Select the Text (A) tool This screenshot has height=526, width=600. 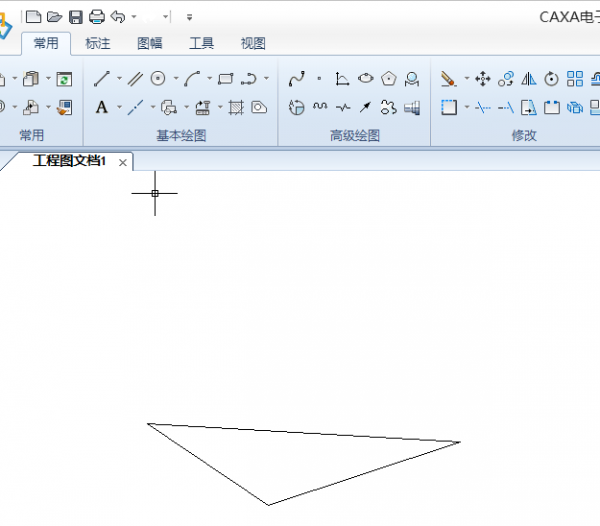(x=101, y=107)
